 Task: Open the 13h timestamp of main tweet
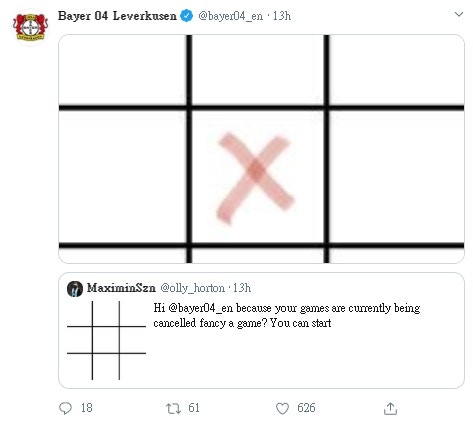pos(282,16)
